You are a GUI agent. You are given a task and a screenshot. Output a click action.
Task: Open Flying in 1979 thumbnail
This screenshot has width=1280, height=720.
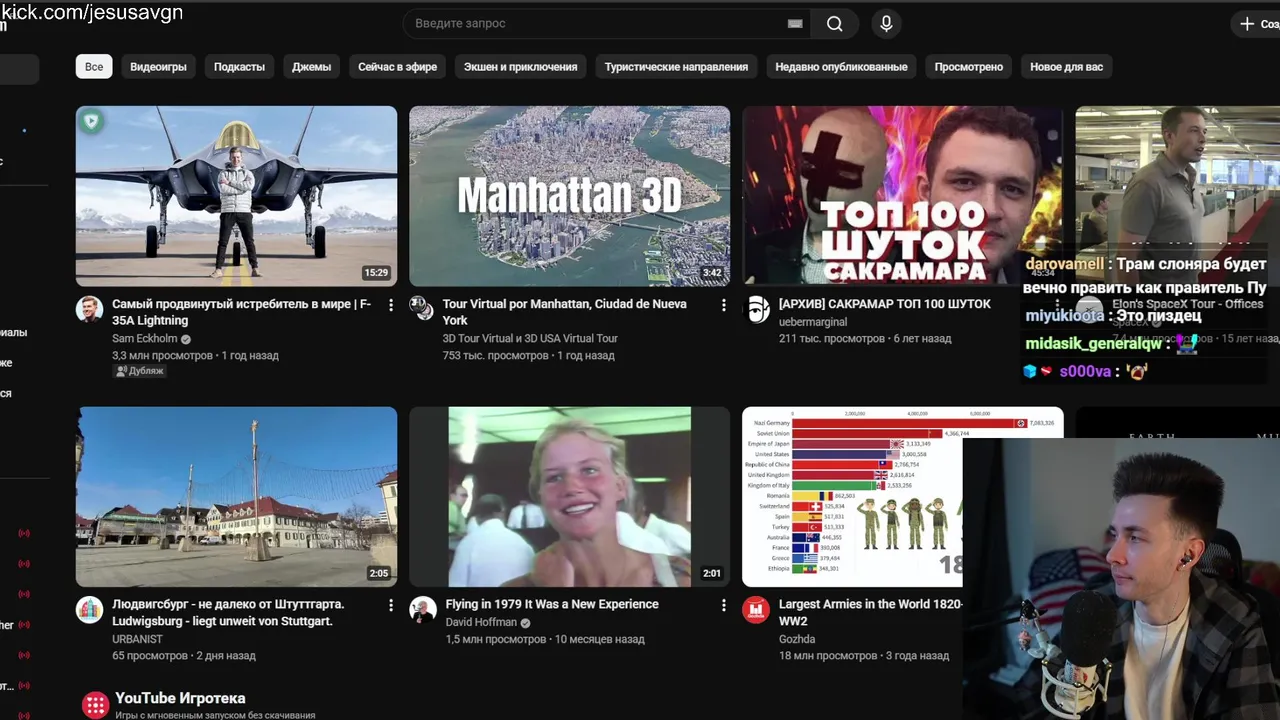click(569, 496)
